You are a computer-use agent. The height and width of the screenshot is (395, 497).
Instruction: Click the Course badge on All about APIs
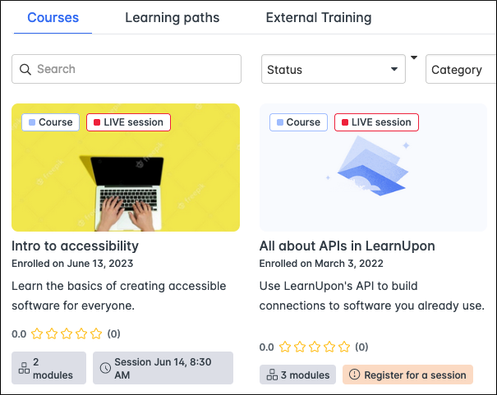(299, 122)
